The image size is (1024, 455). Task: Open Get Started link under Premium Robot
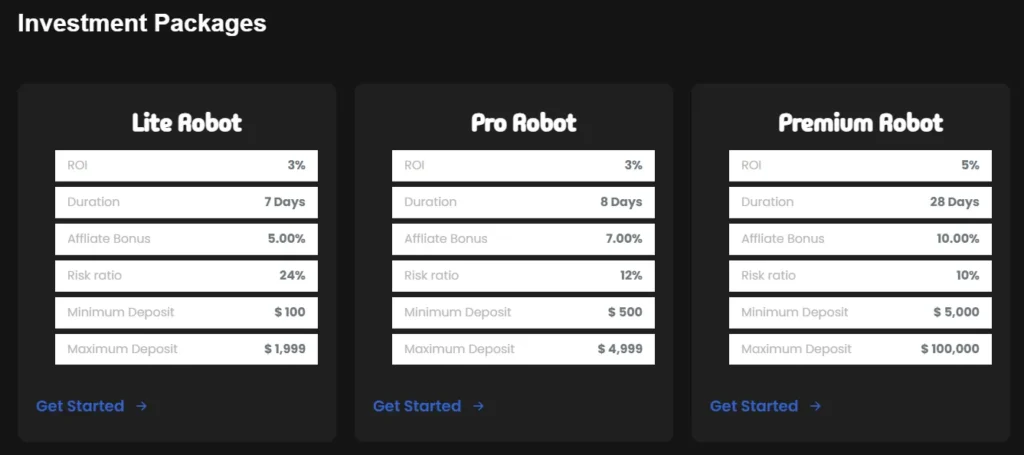[x=754, y=406]
